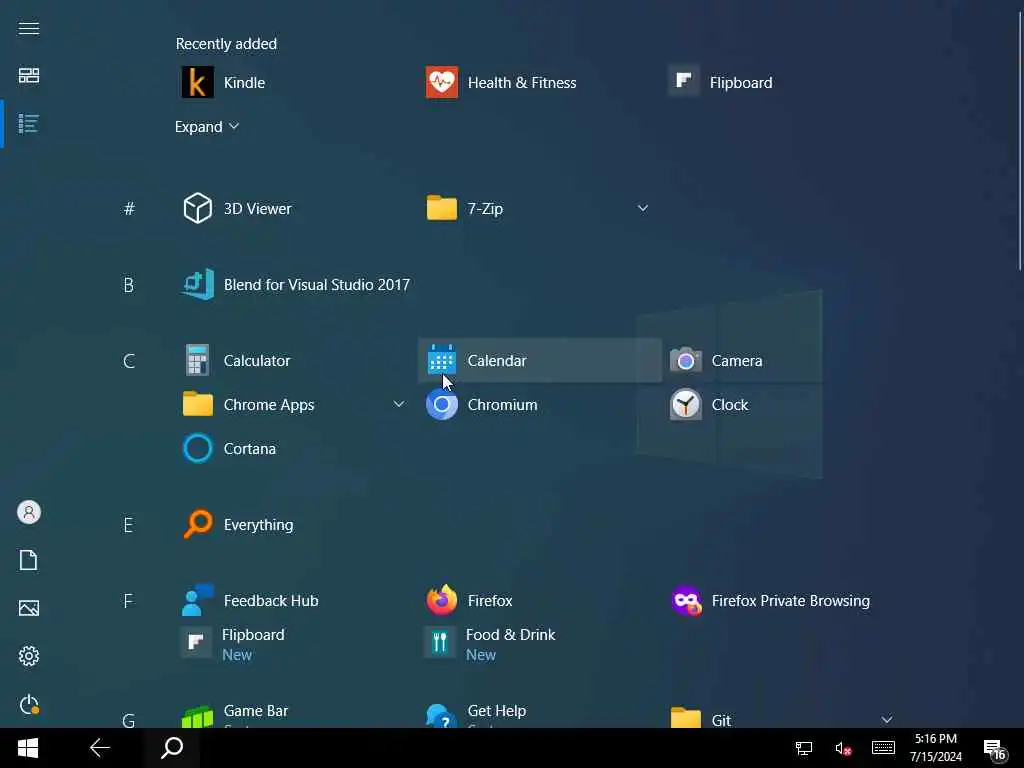This screenshot has width=1024, height=768.
Task: Expand the Recently added list
Action: (206, 127)
